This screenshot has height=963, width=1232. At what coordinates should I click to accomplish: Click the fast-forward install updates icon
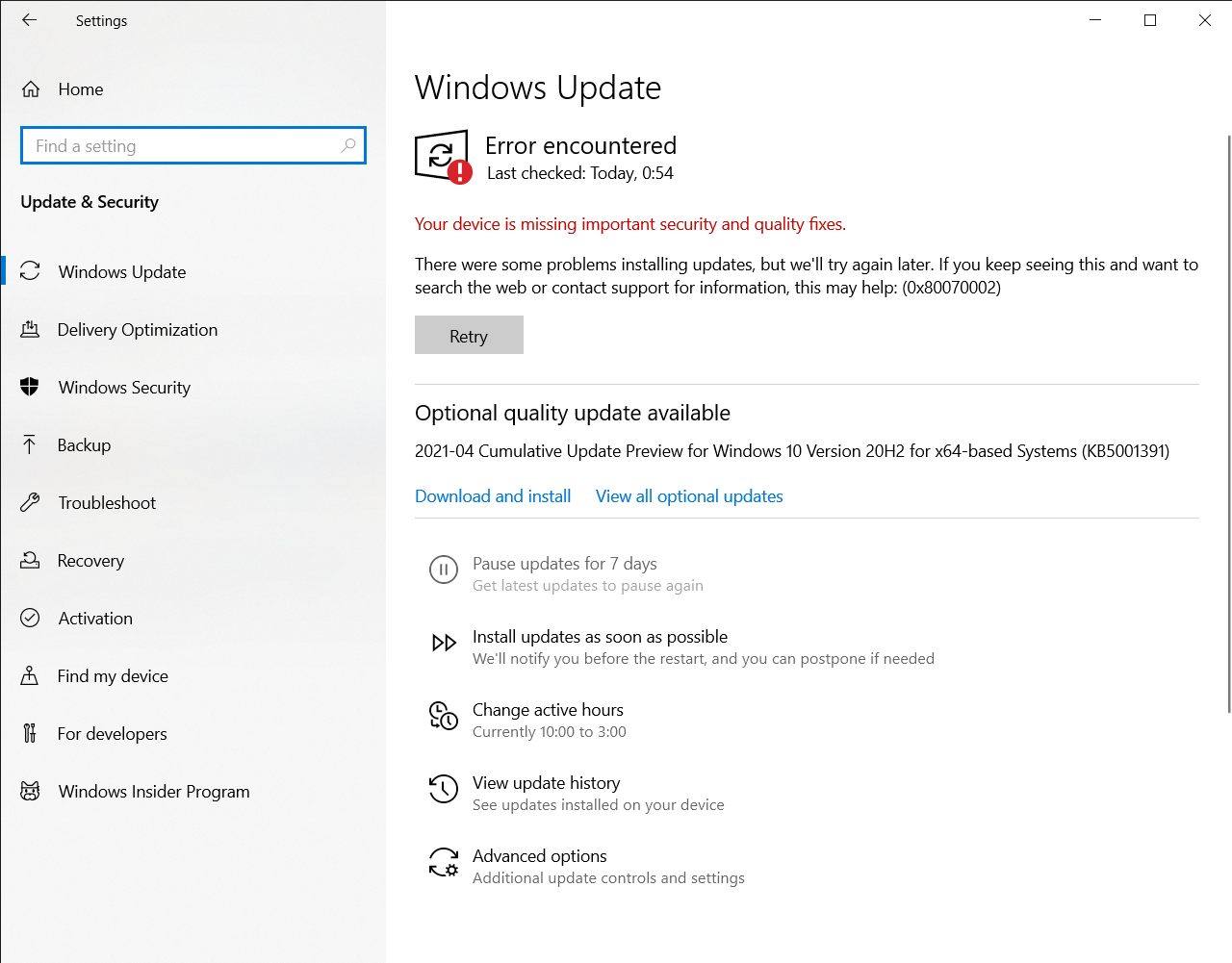444,643
